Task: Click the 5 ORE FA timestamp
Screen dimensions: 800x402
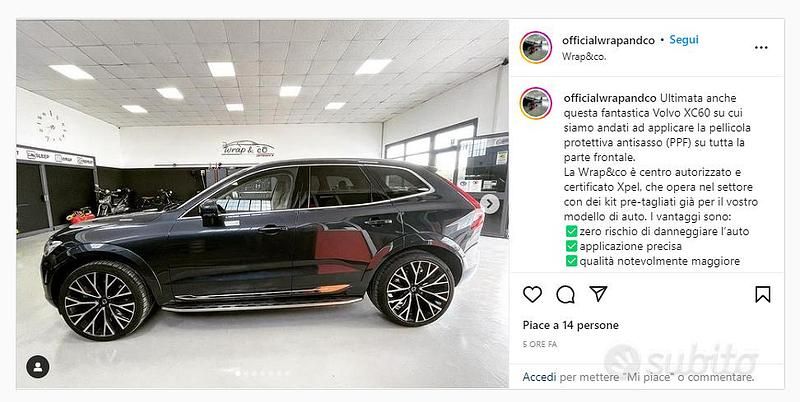Action: point(540,344)
